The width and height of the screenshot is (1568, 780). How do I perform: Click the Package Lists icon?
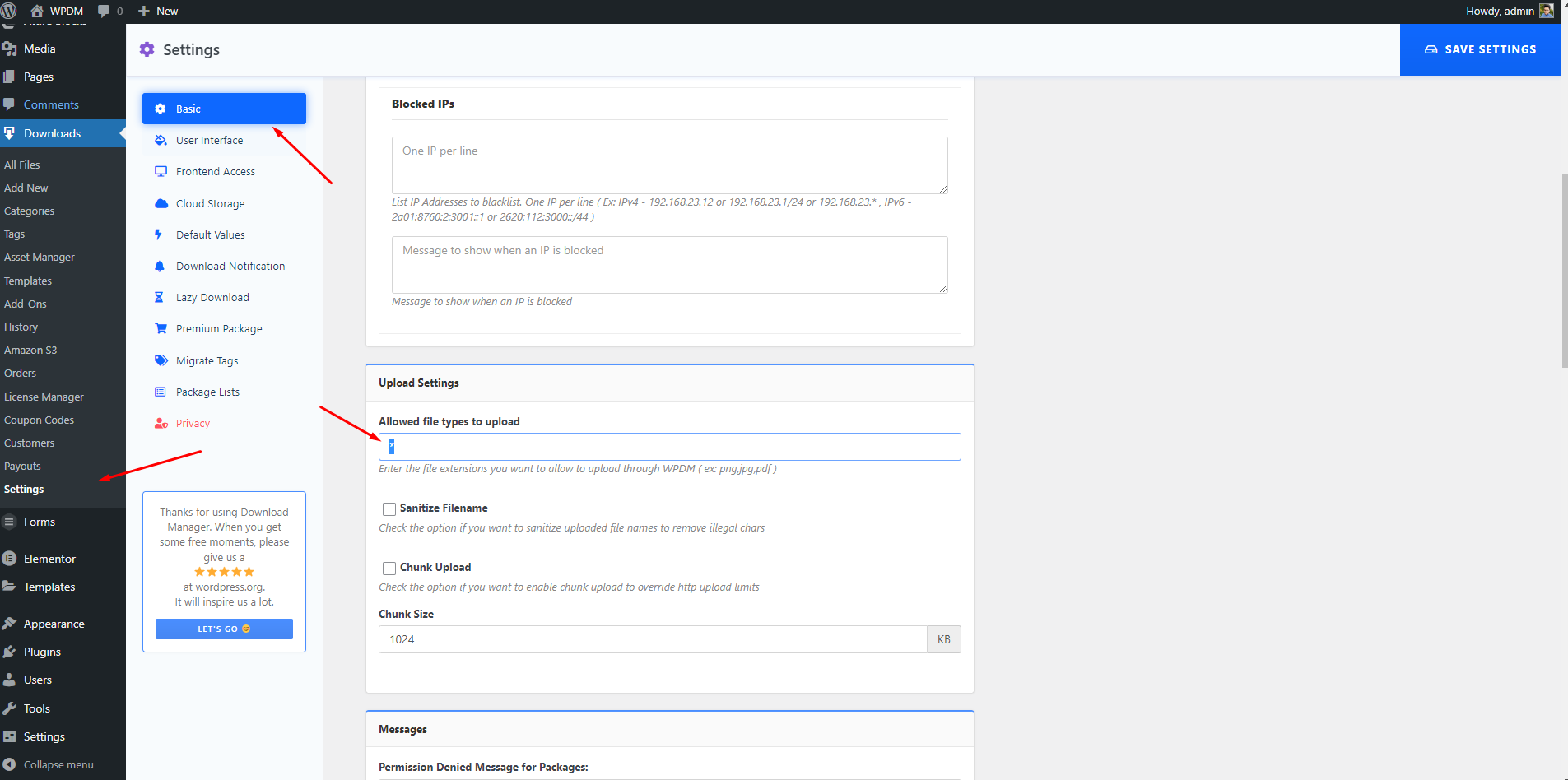pyautogui.click(x=161, y=392)
